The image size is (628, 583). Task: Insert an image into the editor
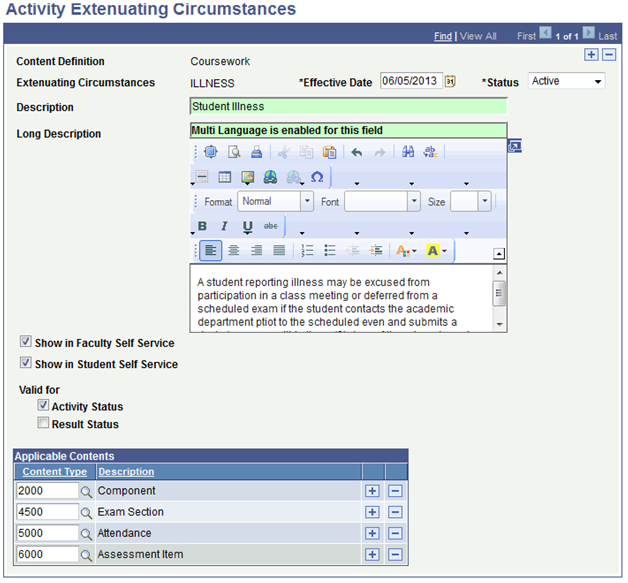click(x=248, y=177)
